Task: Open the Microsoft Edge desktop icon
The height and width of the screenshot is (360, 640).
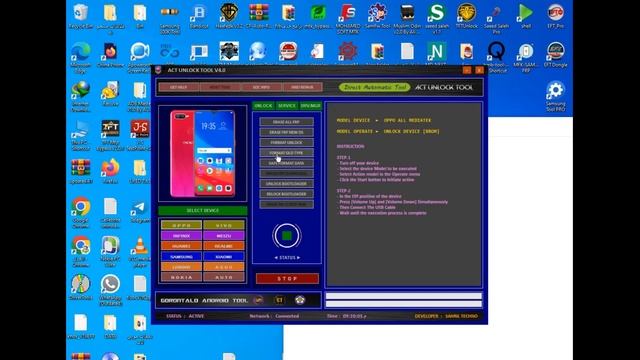Action: [81, 57]
